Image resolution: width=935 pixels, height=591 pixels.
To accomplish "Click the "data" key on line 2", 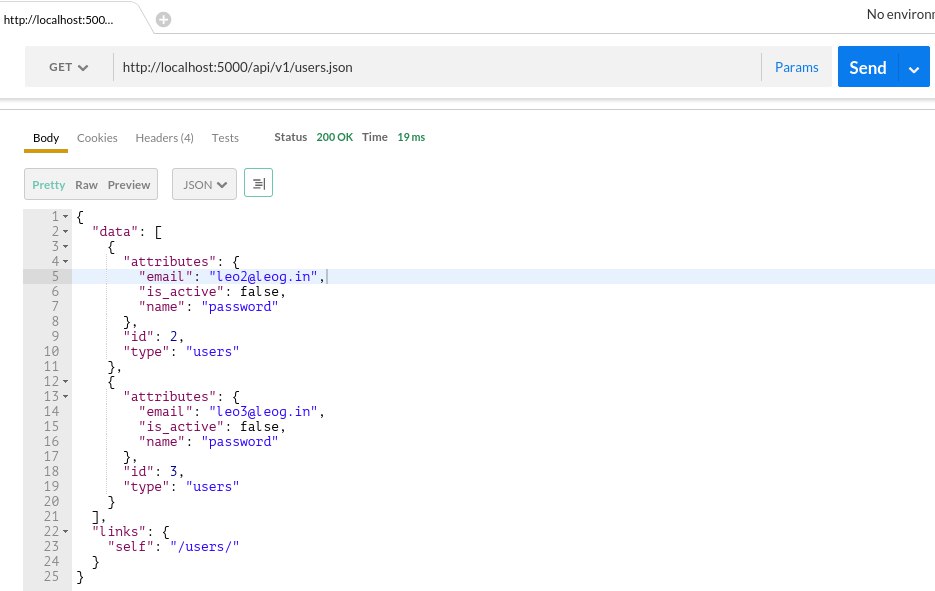I will (115, 231).
